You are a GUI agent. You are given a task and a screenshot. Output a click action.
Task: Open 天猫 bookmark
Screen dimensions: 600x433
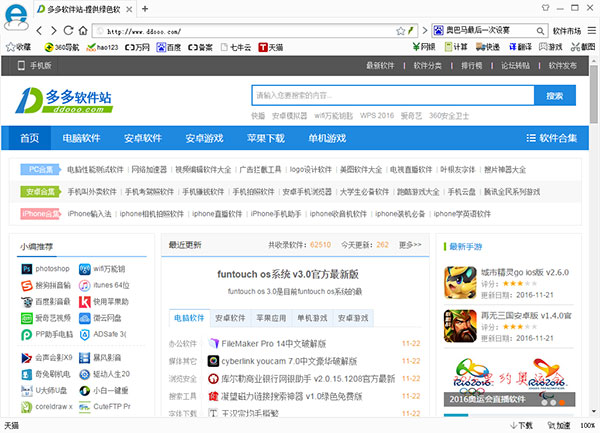[x=271, y=47]
